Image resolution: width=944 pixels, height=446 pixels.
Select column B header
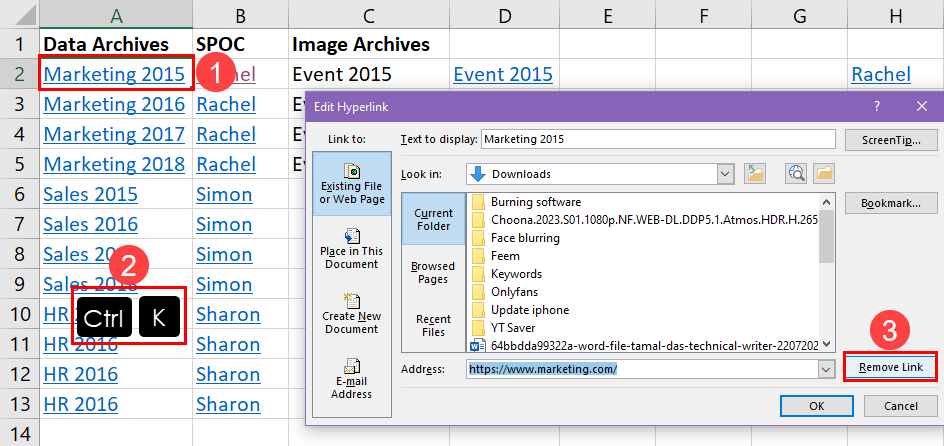tap(240, 16)
